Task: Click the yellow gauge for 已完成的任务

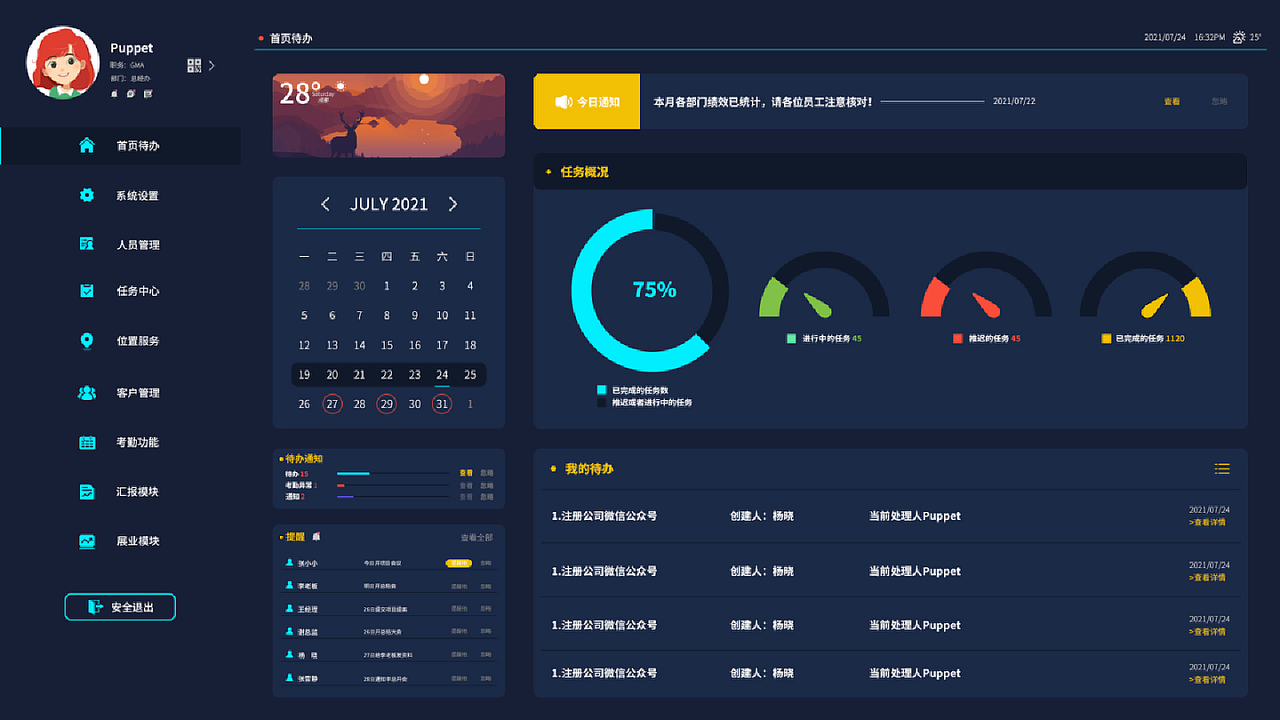Action: [1146, 285]
